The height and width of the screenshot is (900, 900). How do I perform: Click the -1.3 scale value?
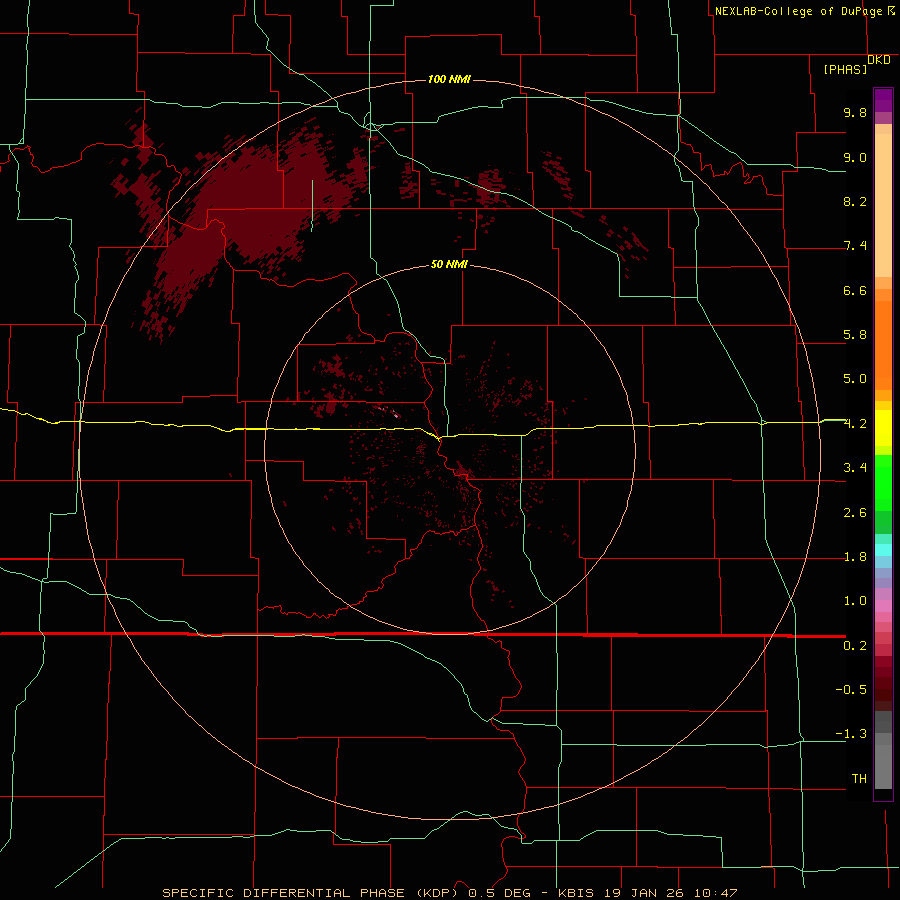point(851,734)
